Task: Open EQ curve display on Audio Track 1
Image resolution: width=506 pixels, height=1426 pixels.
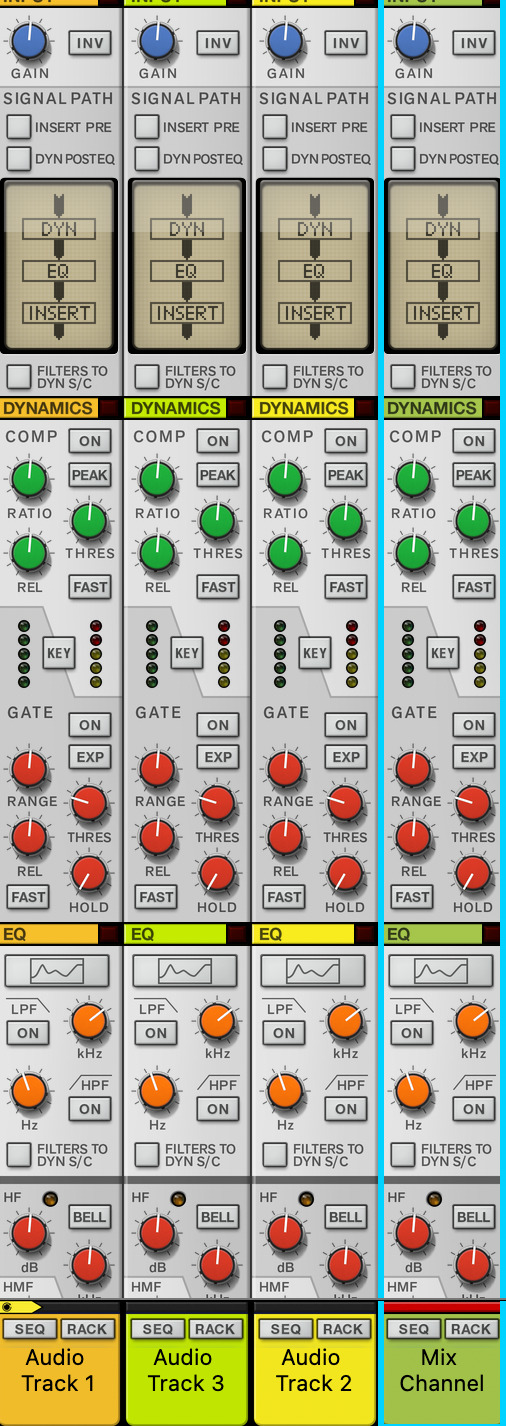Action: click(57, 970)
